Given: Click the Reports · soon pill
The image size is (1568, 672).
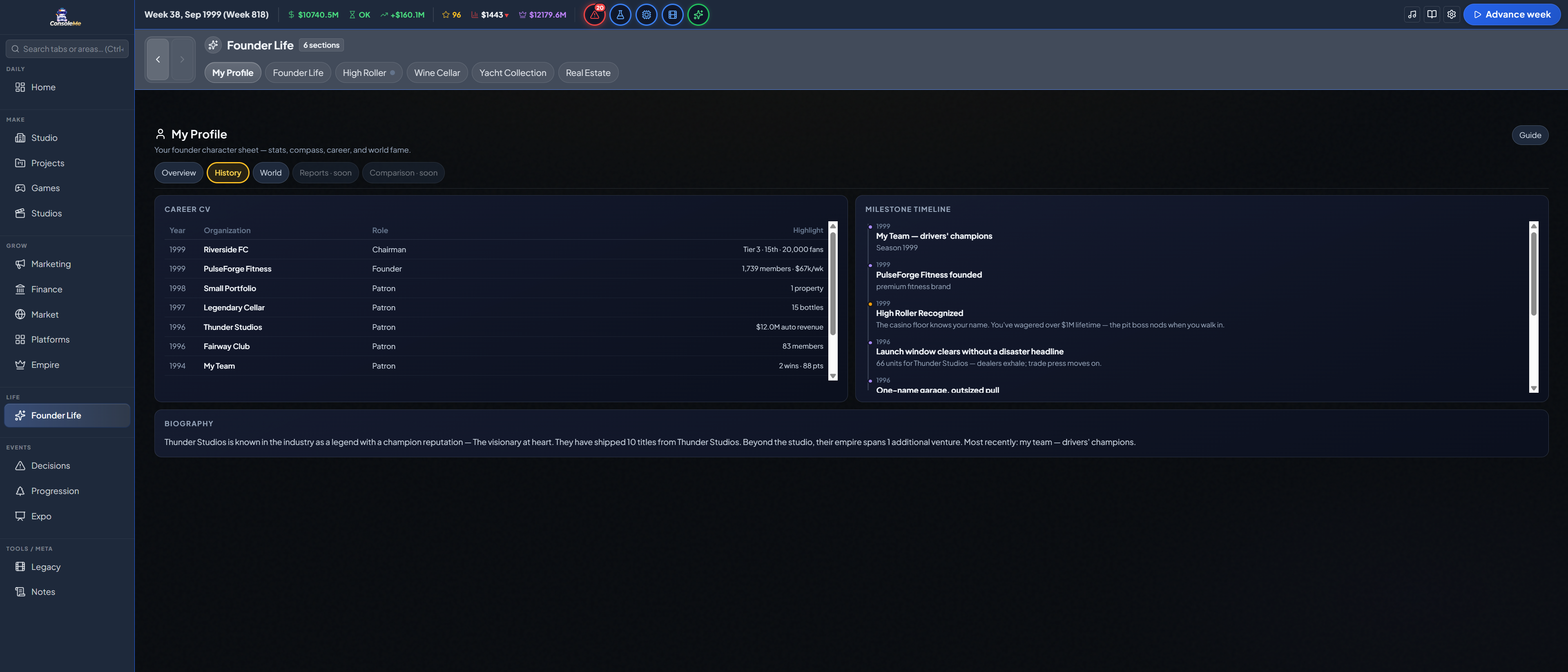Looking at the screenshot, I should (325, 173).
